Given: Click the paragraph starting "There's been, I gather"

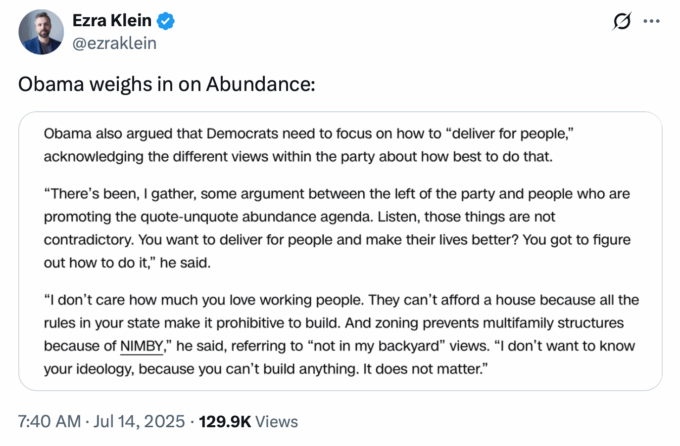Looking at the screenshot, I should coord(337,228).
